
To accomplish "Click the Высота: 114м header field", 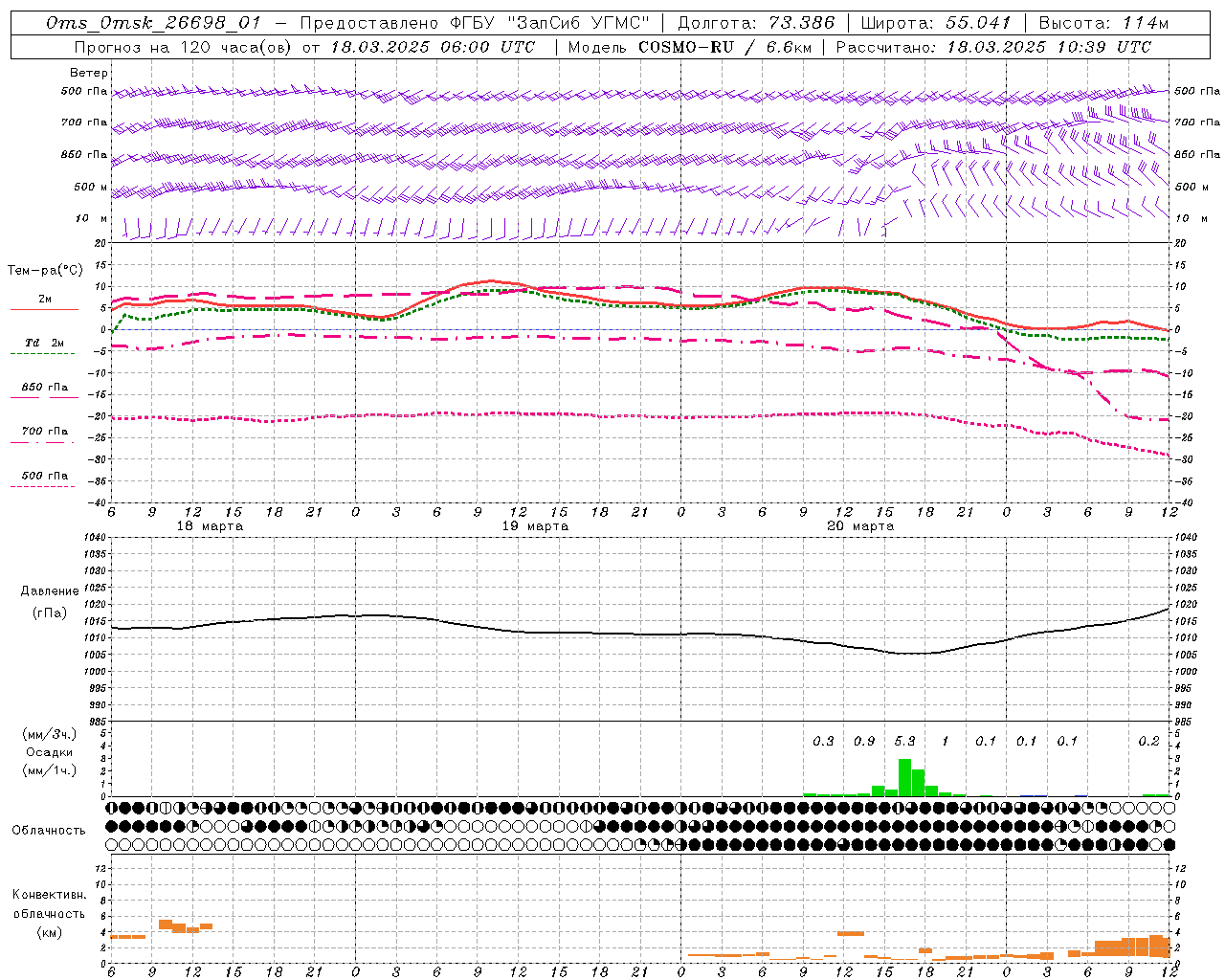I will coord(1104,23).
